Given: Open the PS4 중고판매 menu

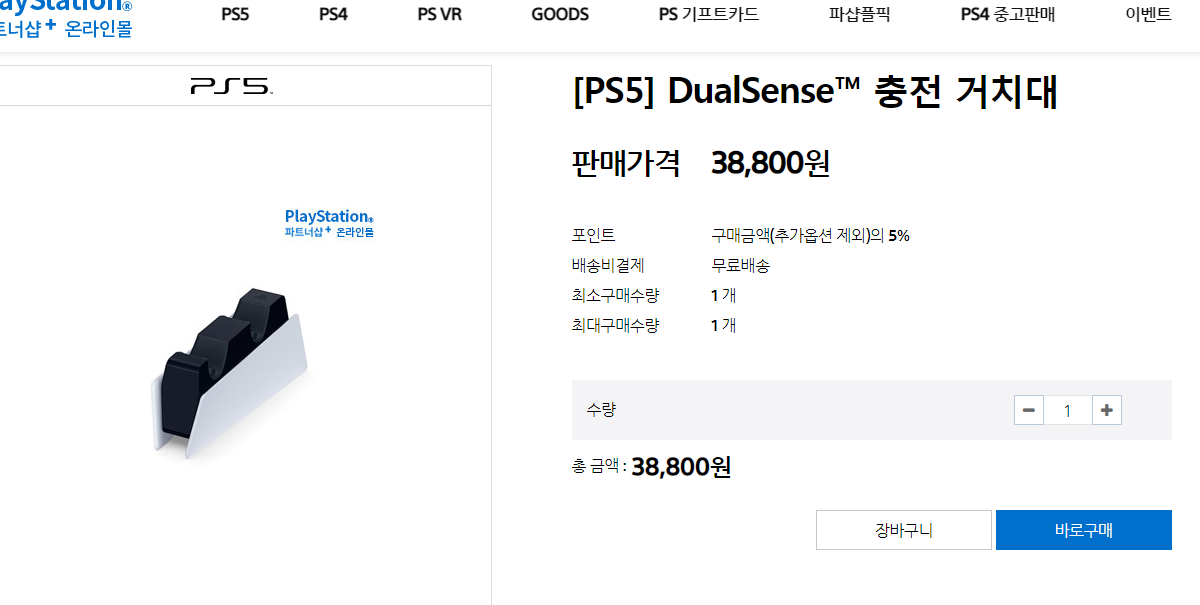Looking at the screenshot, I should coord(1008,15).
